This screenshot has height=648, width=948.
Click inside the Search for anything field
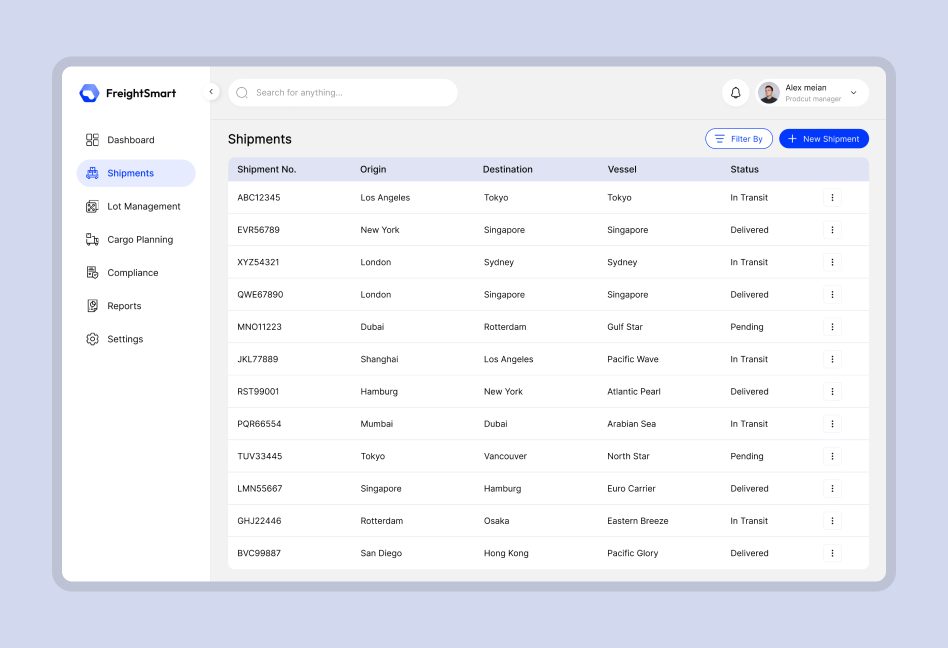pos(350,93)
